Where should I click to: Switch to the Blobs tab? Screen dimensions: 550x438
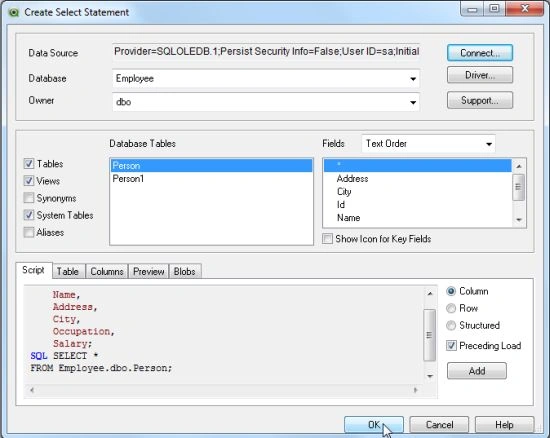coord(185,271)
